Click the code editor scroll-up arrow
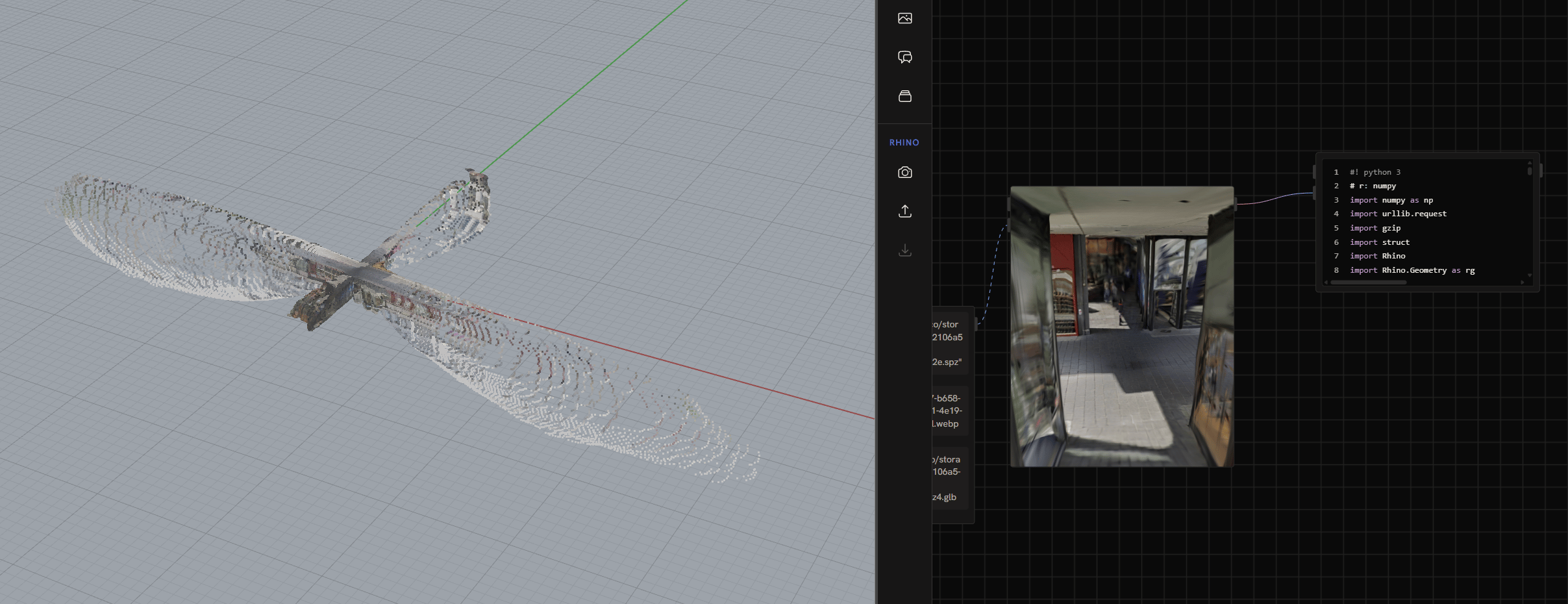1568x604 pixels. [1530, 162]
